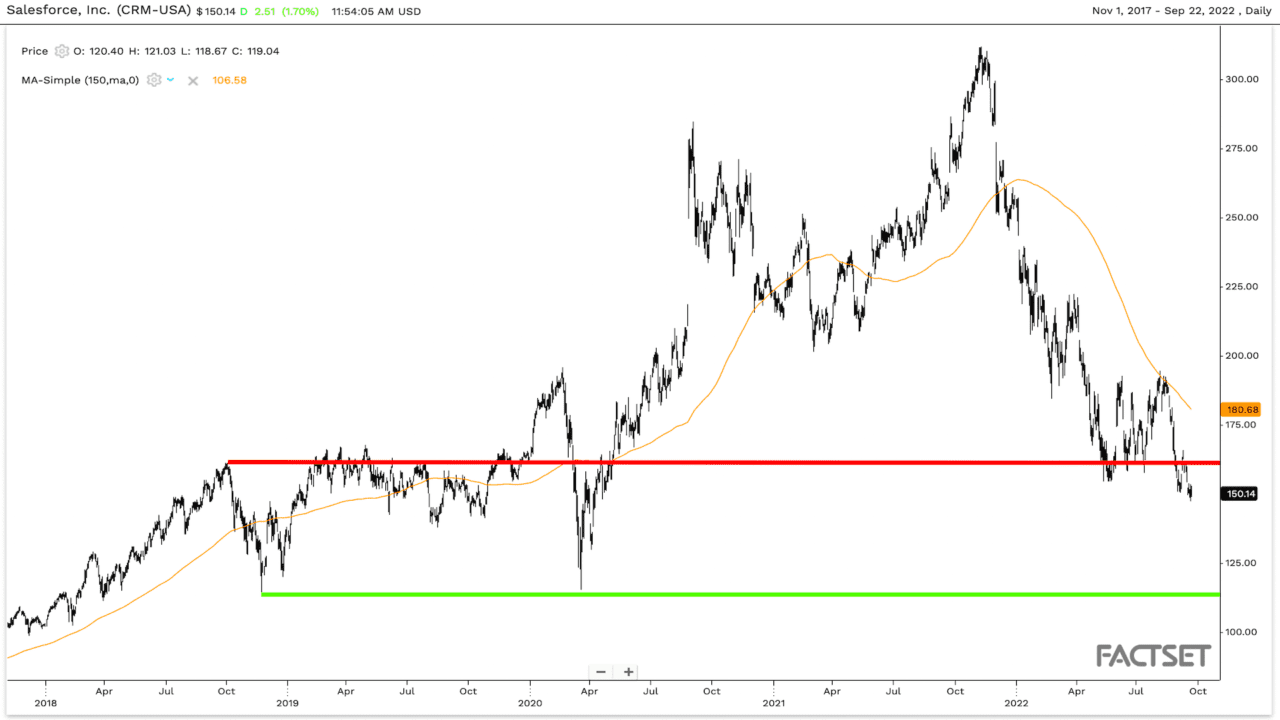Viewport: 1280px width, 720px height.
Task: Select the red horizontal resistance line
Action: (x=700, y=462)
